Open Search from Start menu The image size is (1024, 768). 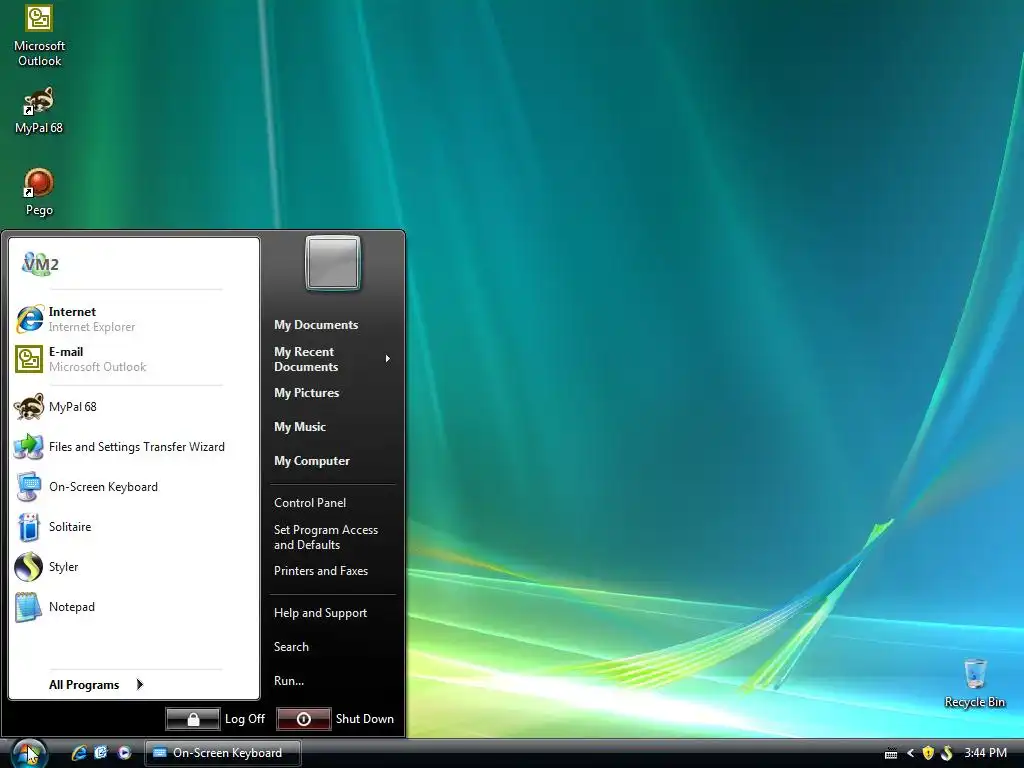point(291,647)
